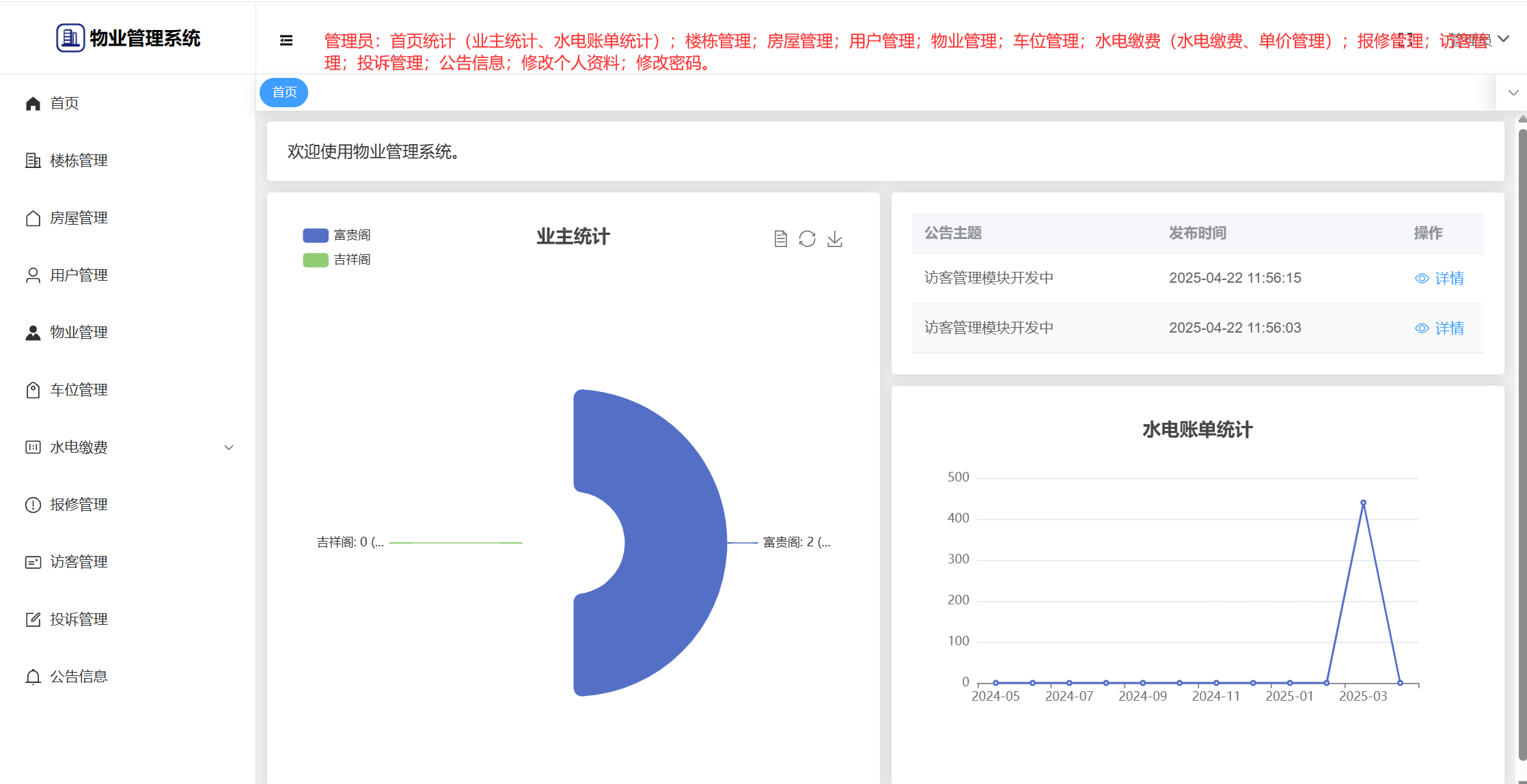The width and height of the screenshot is (1527, 784).
Task: Open user dropdown at top right
Action: pos(1502,40)
